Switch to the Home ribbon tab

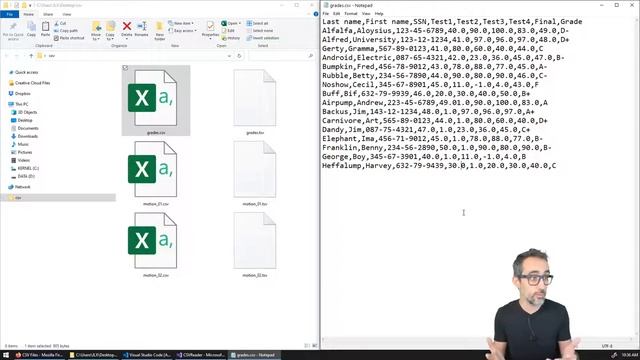pos(29,14)
